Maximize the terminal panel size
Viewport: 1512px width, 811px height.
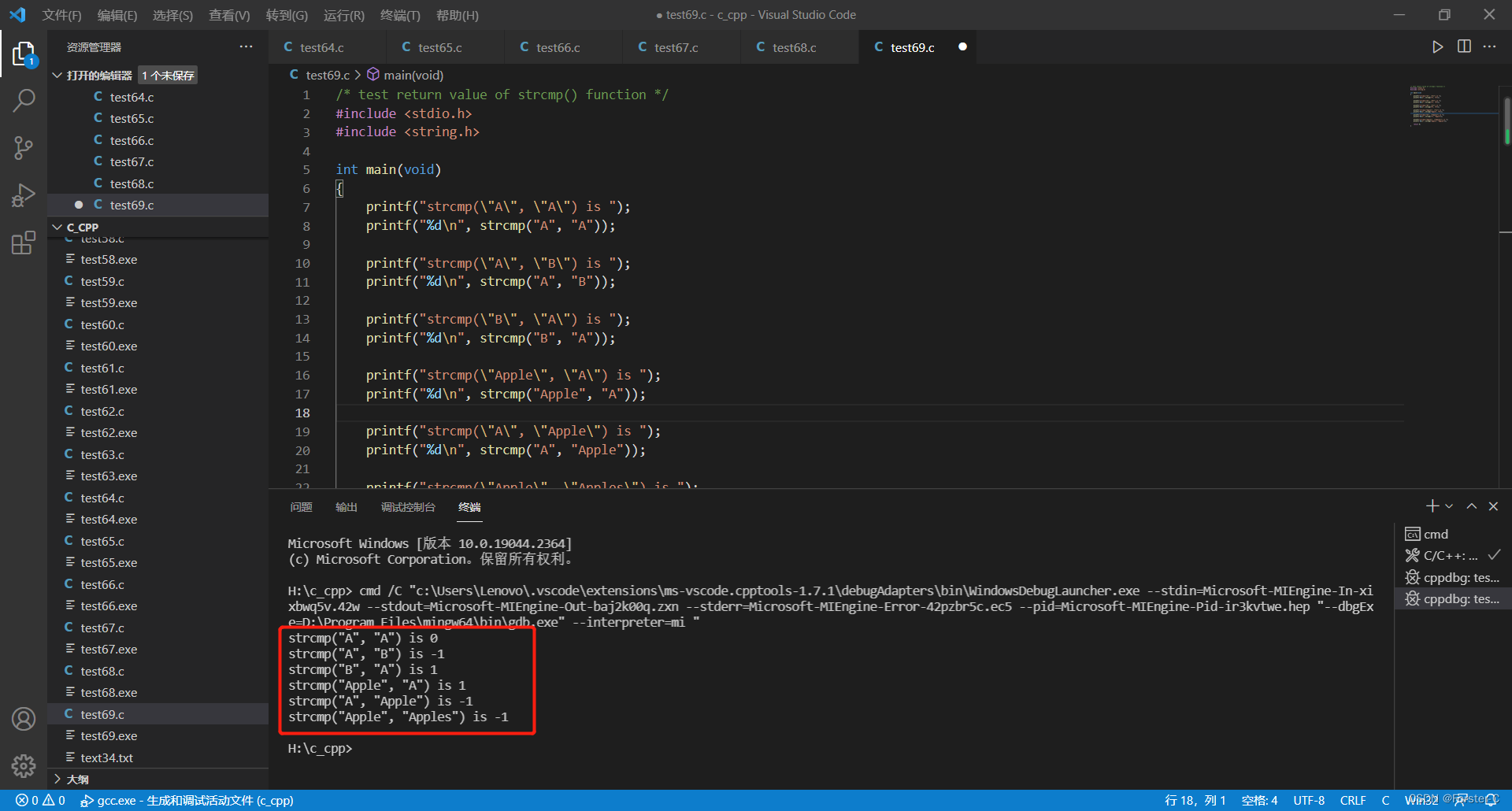pos(1471,506)
